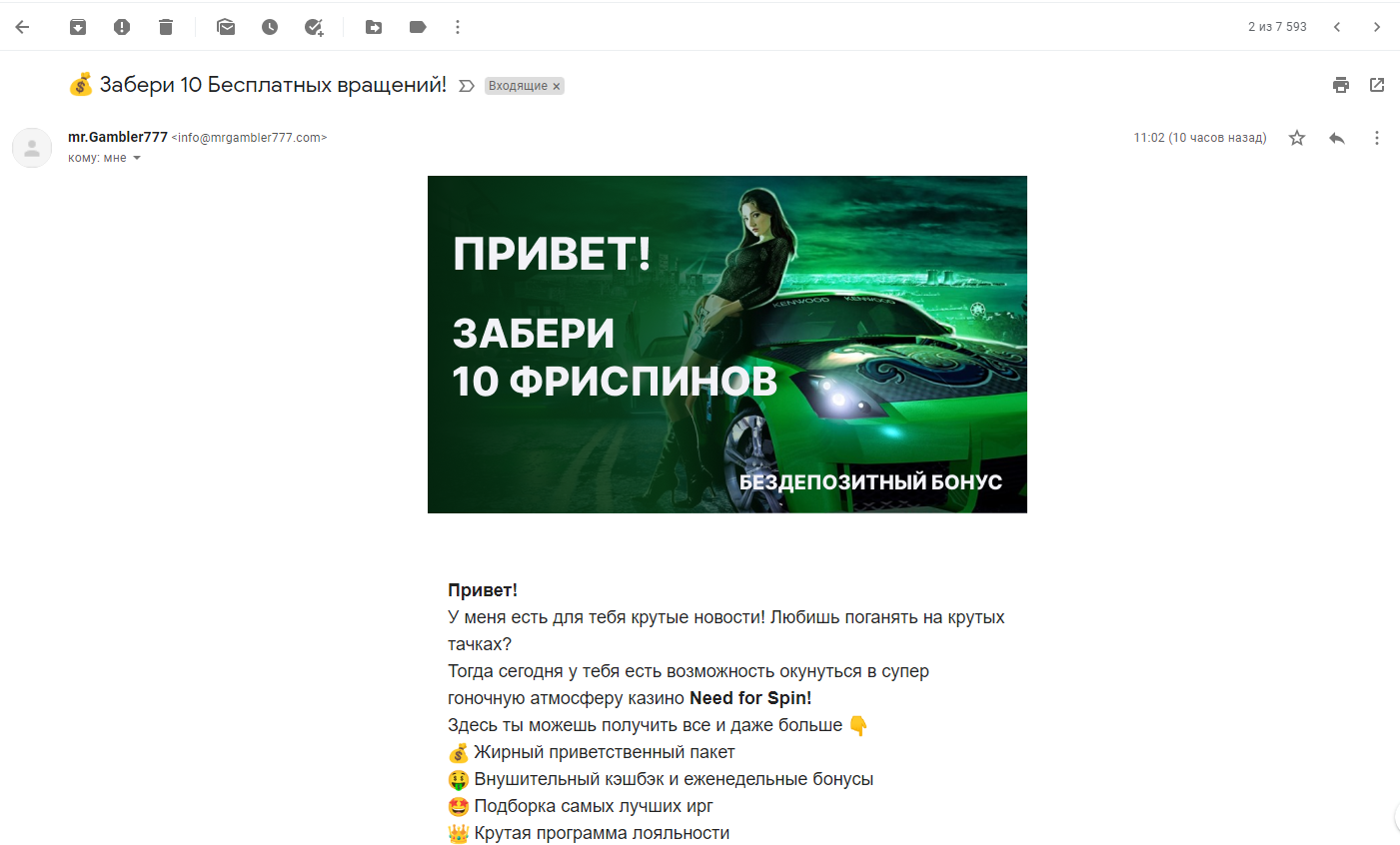The width and height of the screenshot is (1400, 845).
Task: Click the message timestamp 11:02
Action: 1200,138
